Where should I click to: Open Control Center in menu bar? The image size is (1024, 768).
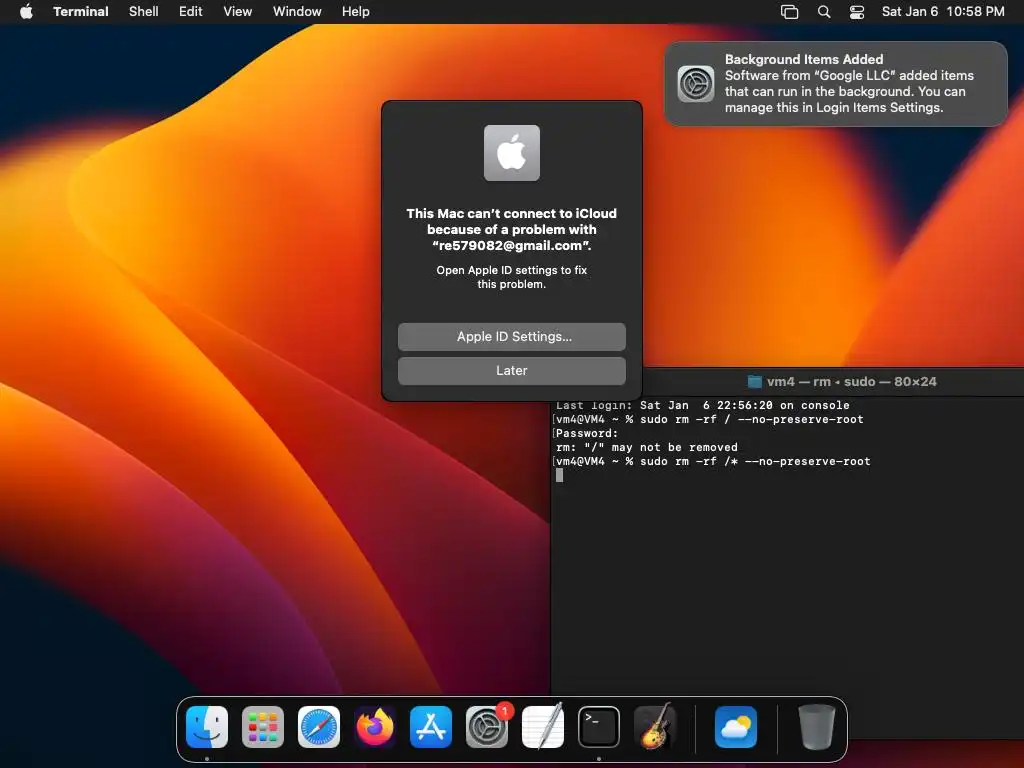(857, 12)
